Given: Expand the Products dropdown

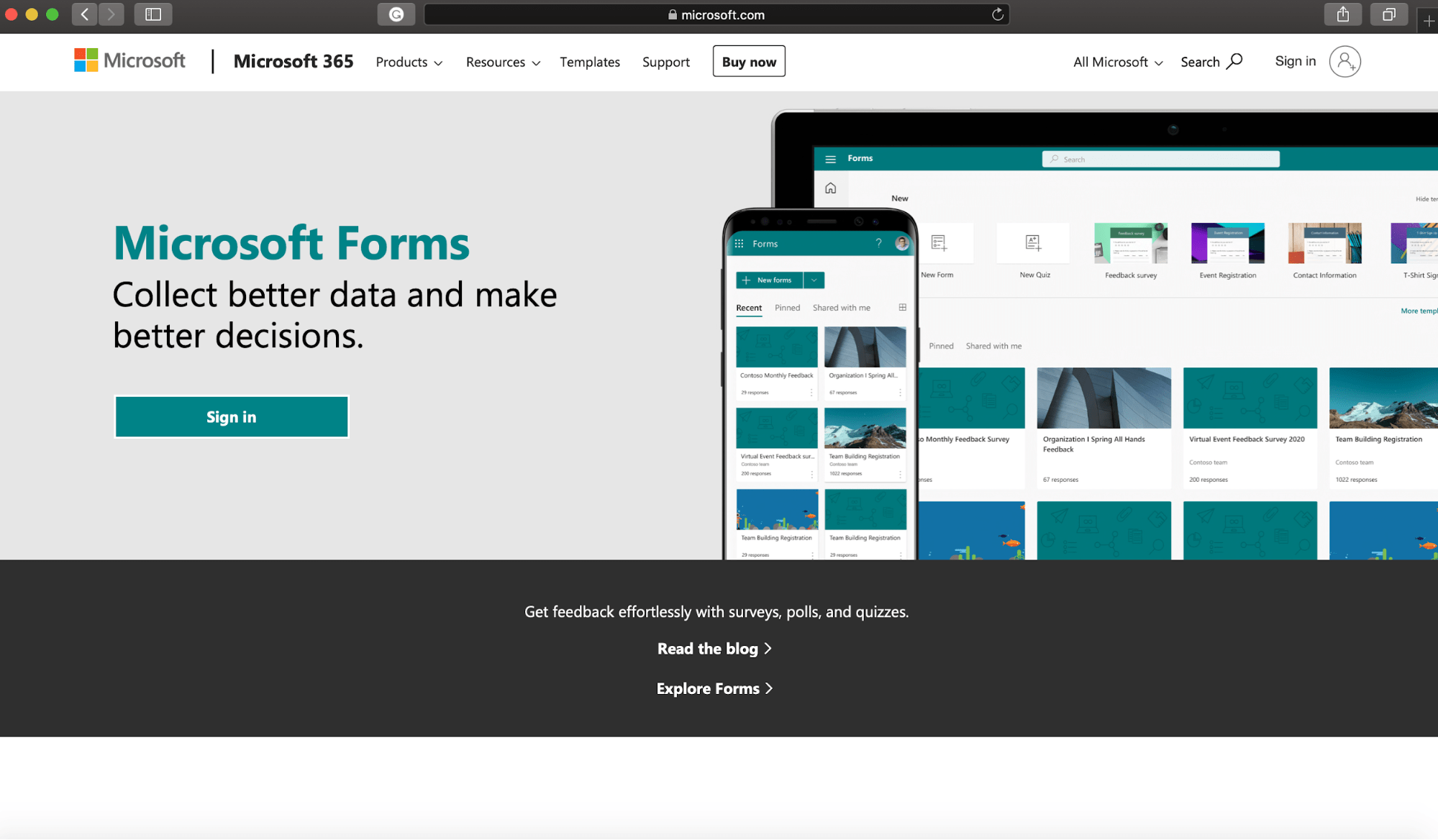Looking at the screenshot, I should coord(409,62).
